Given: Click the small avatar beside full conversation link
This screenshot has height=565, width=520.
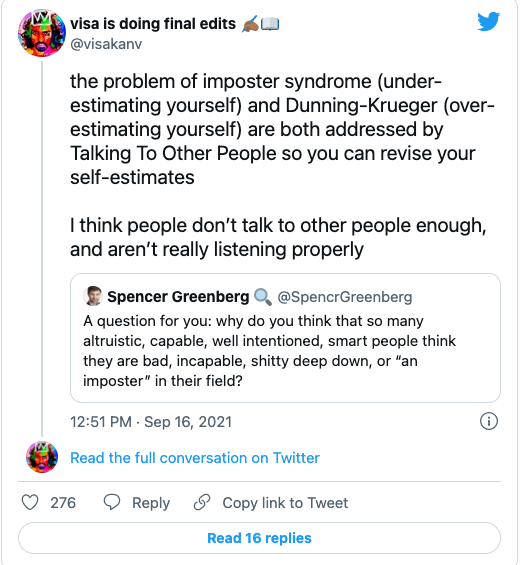Looking at the screenshot, I should click(42, 457).
